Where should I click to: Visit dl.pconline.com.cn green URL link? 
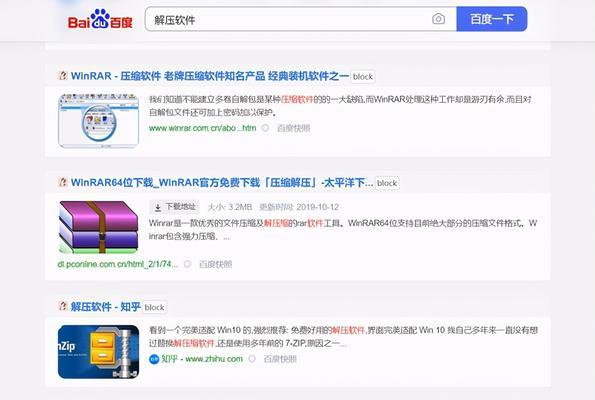click(x=118, y=264)
